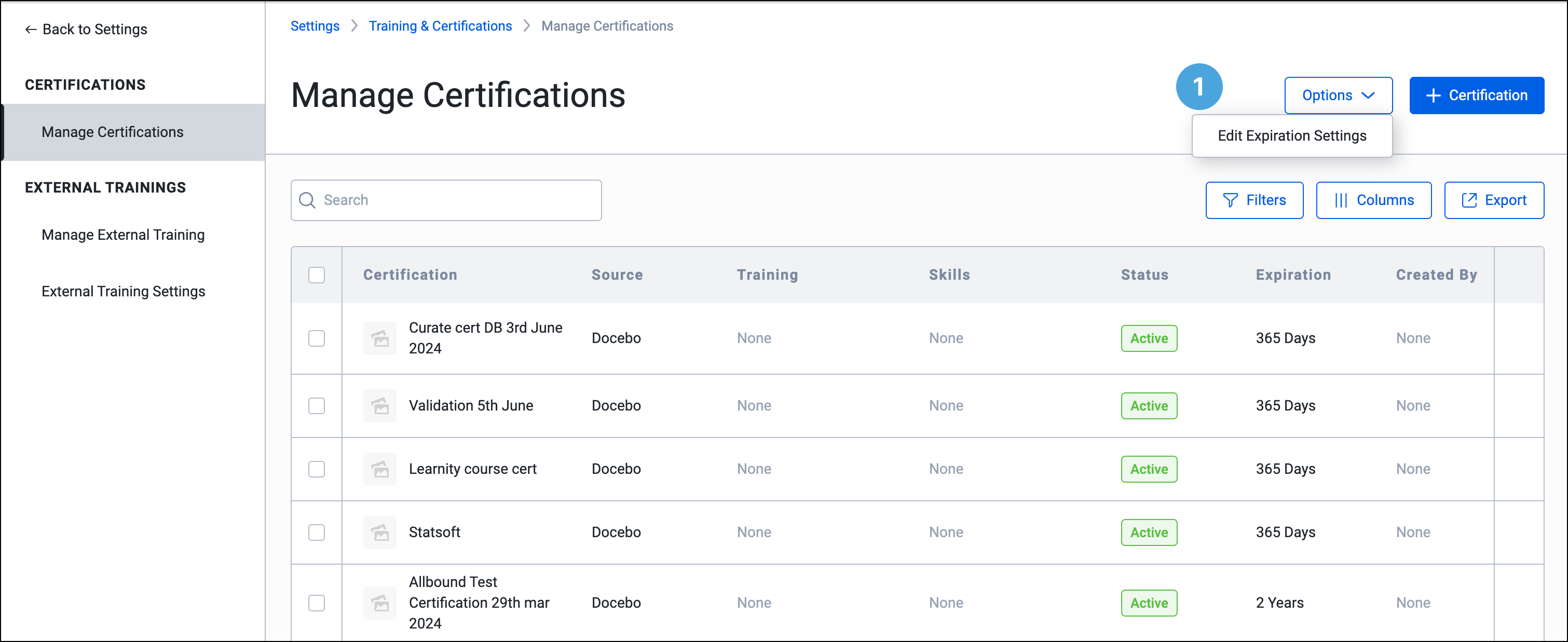Click 365 Days in Learnity course cert row
Image resolution: width=1568 pixels, height=642 pixels.
pyautogui.click(x=1285, y=469)
